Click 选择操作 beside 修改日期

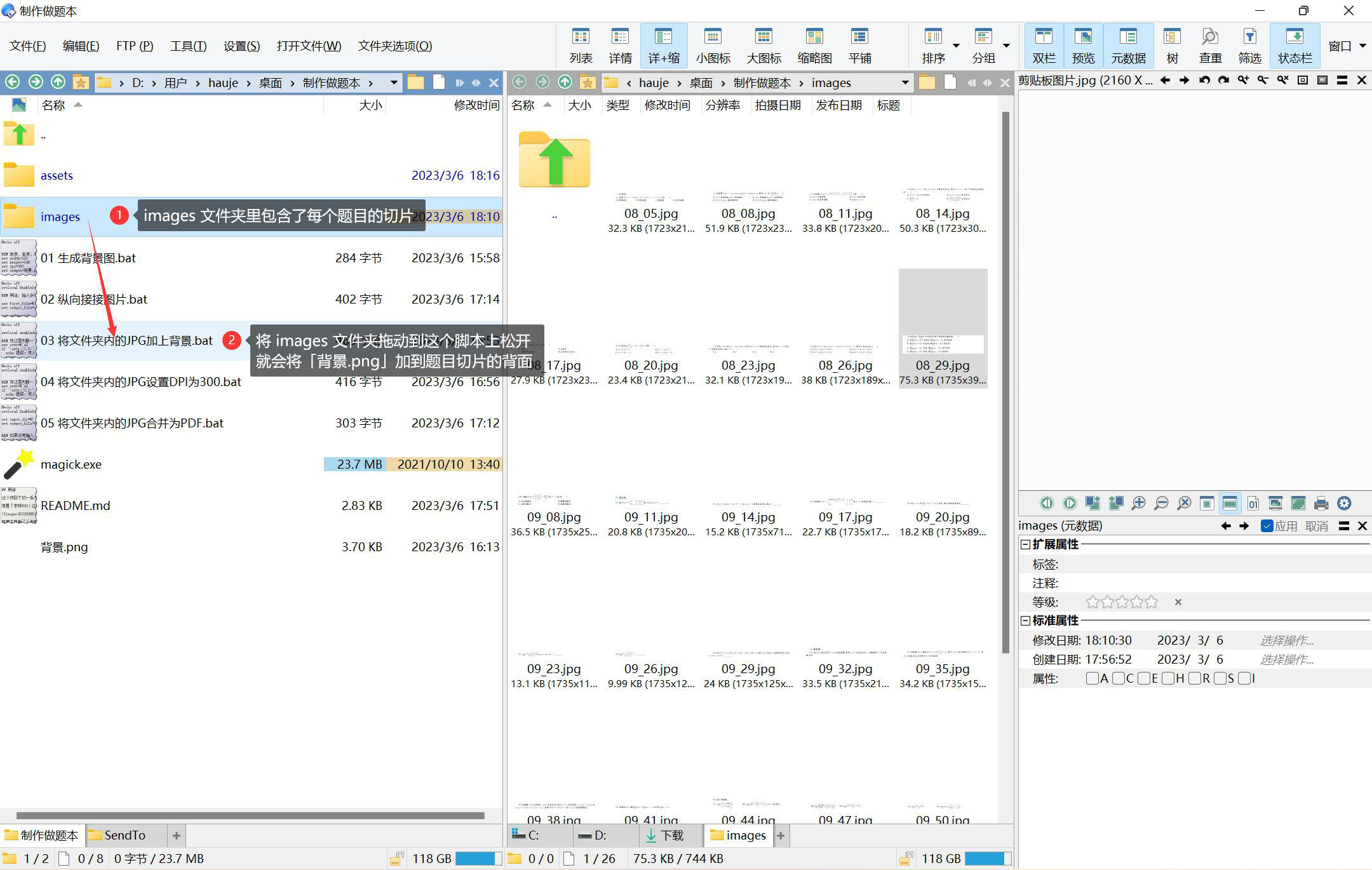click(x=1286, y=640)
